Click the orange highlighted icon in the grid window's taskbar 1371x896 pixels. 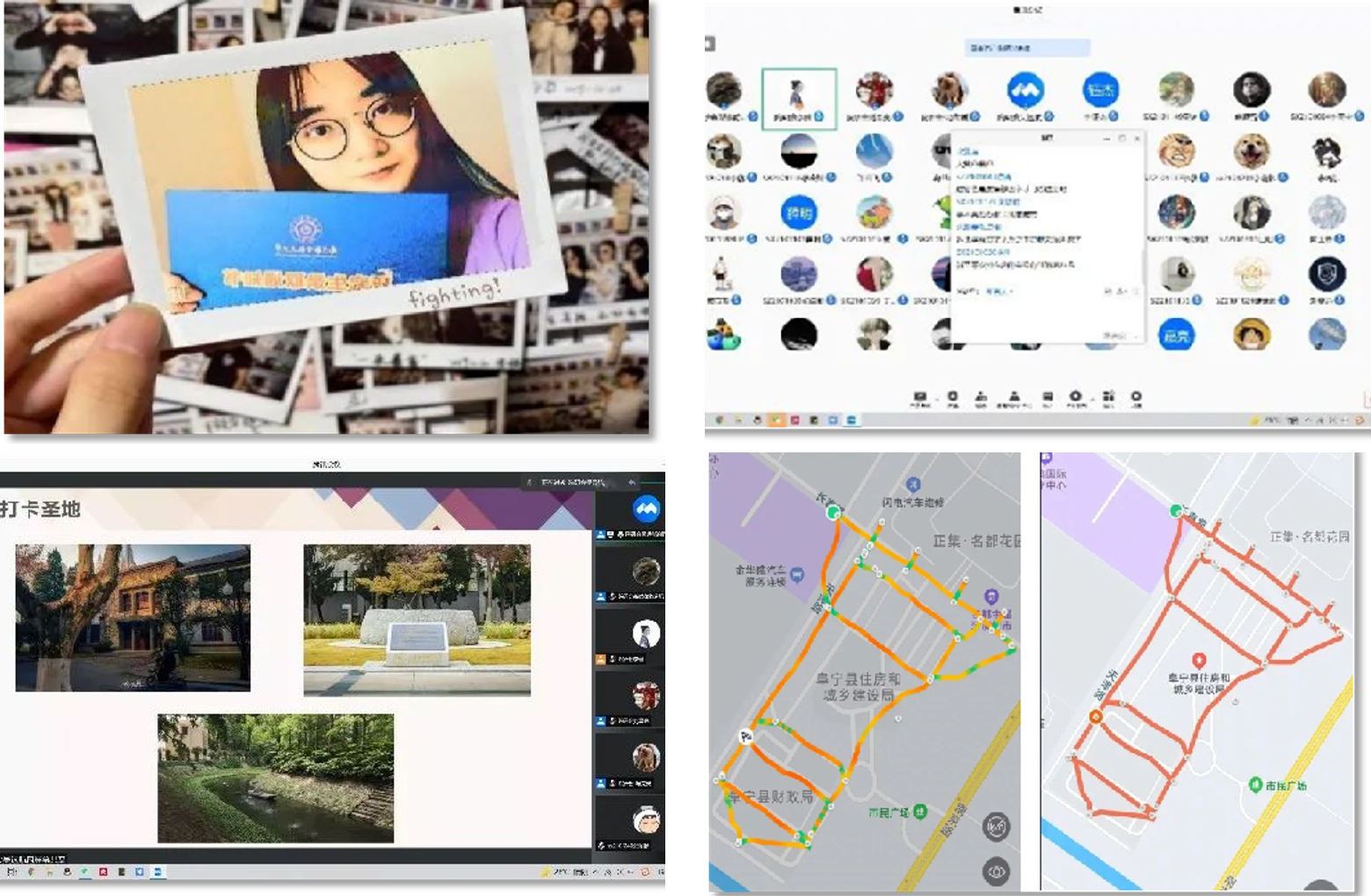coord(776,421)
